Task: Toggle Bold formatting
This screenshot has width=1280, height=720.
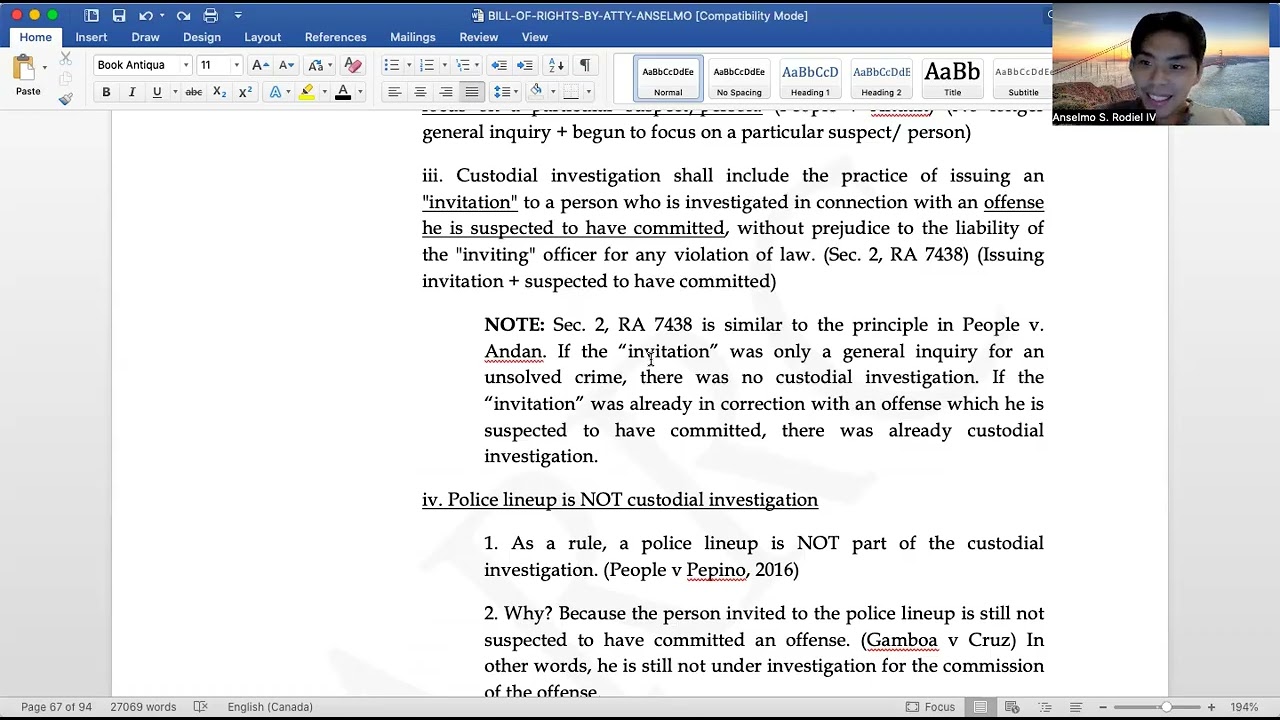Action: 106,92
